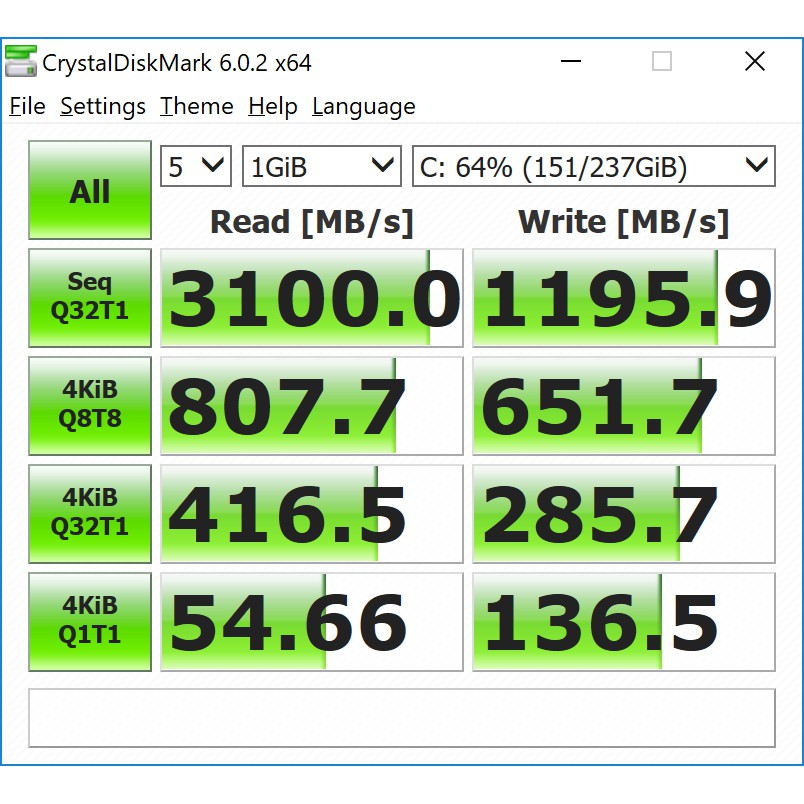
Task: Expand the test count dropdown showing 5
Action: (x=196, y=167)
